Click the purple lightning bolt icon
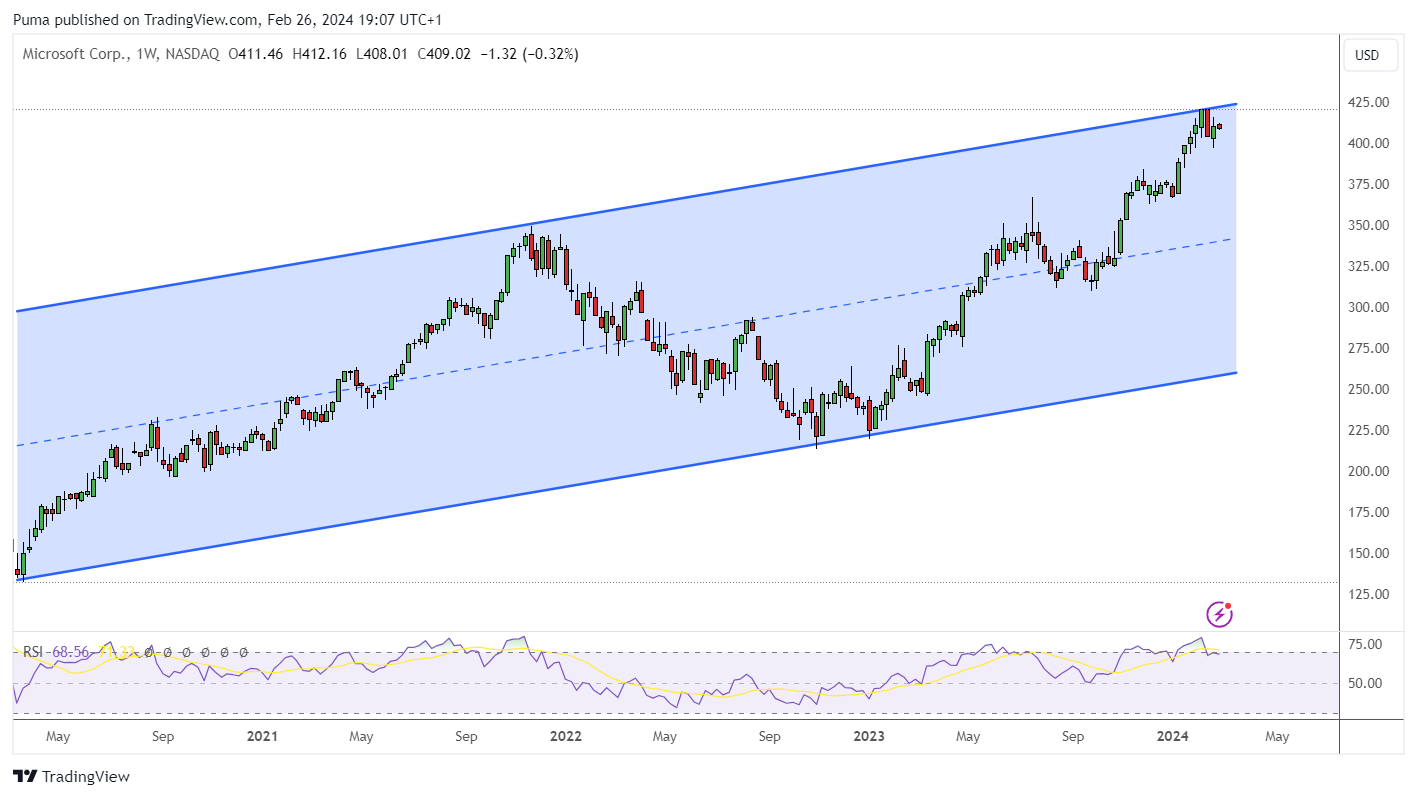This screenshot has width=1417, height=798. [1219, 613]
